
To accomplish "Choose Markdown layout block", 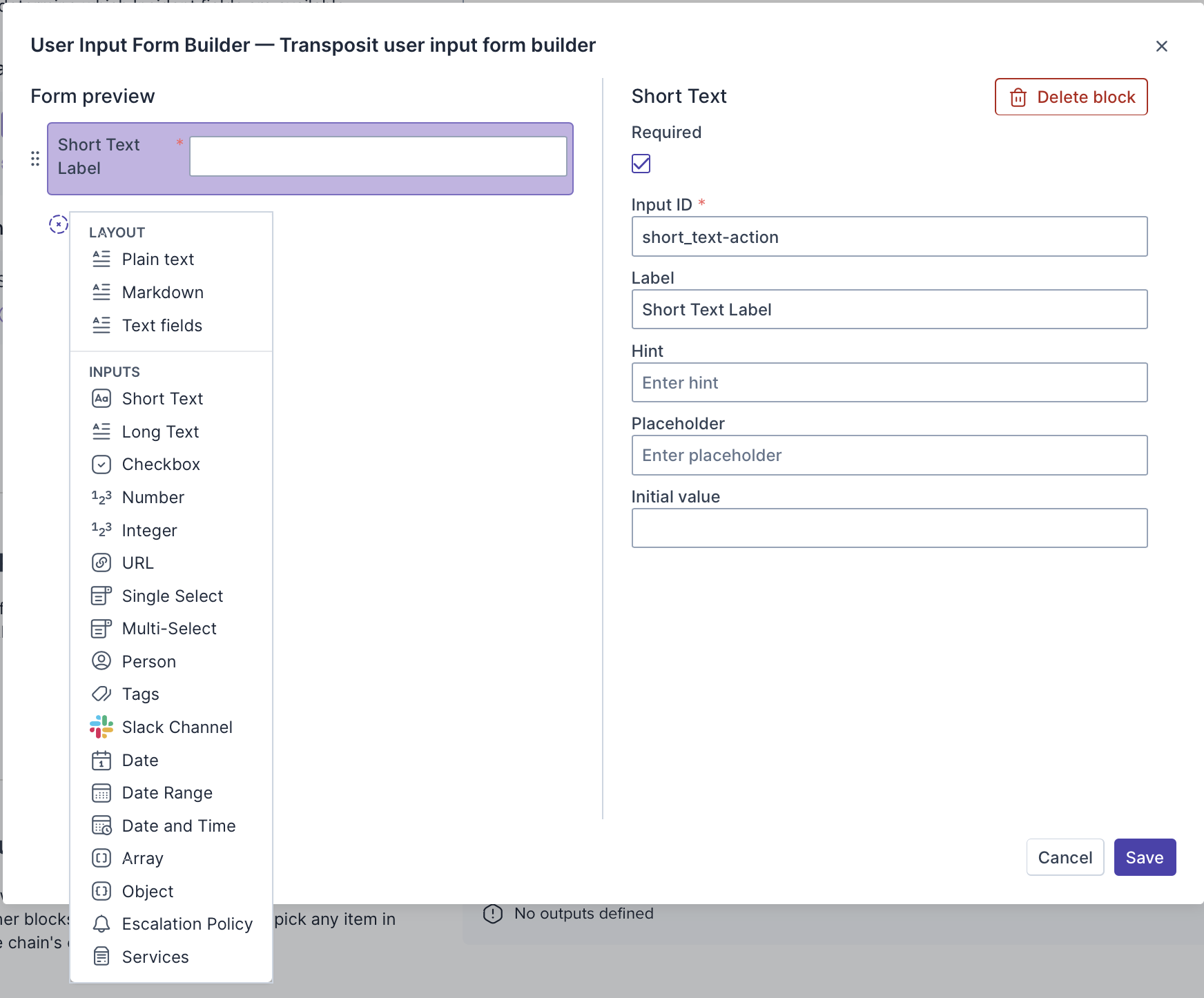I will [162, 292].
